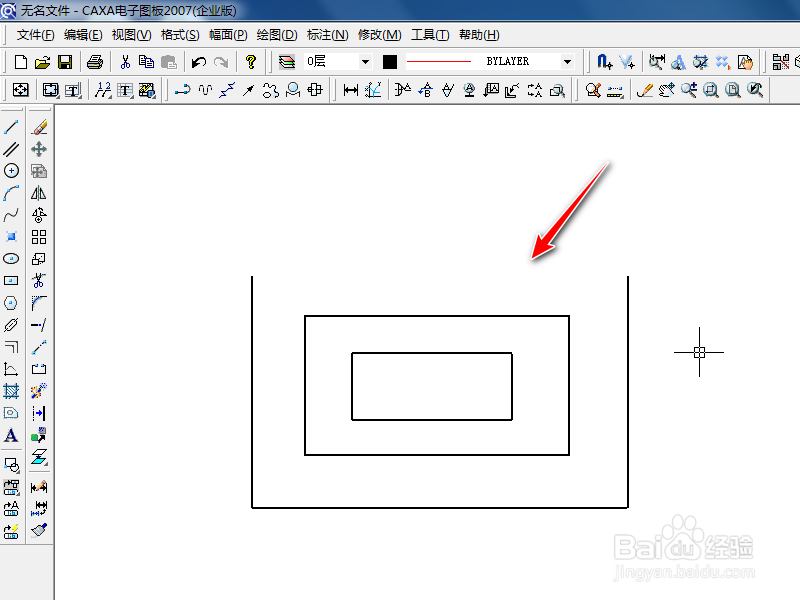The width and height of the screenshot is (800, 600).
Task: Open the 文件(F) menu
Action: click(35, 35)
